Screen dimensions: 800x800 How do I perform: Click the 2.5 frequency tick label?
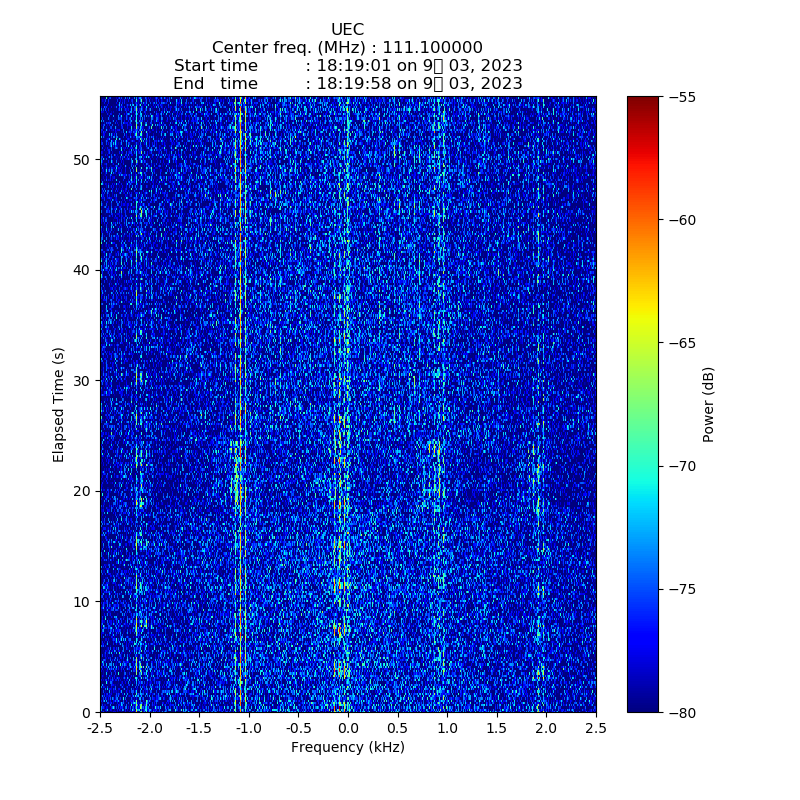coord(595,729)
